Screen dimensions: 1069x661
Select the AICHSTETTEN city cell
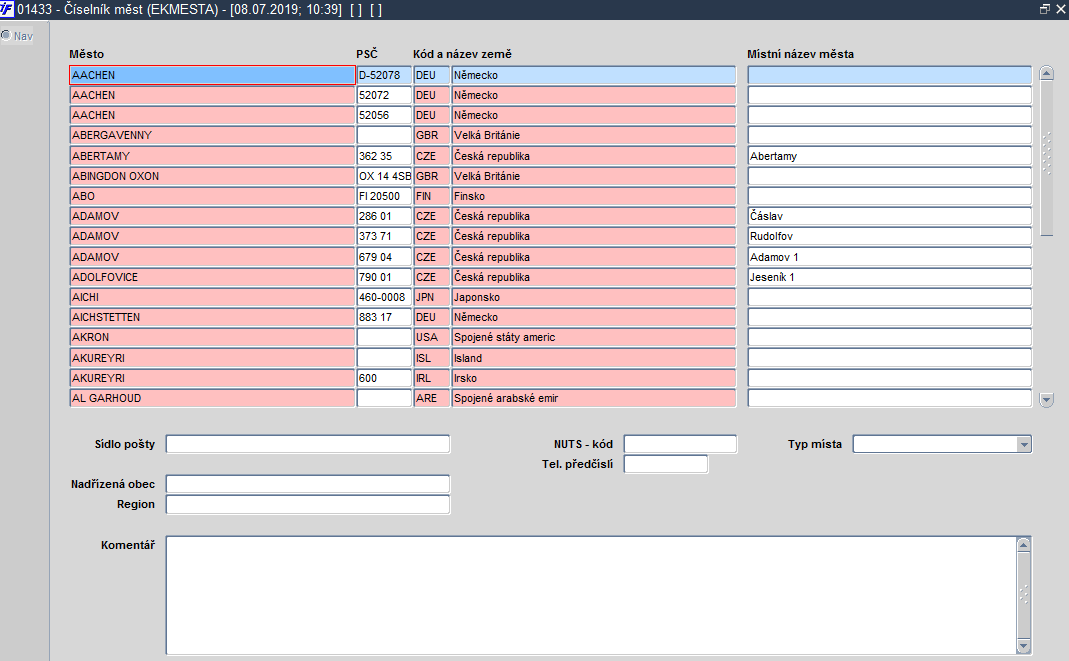coord(212,318)
